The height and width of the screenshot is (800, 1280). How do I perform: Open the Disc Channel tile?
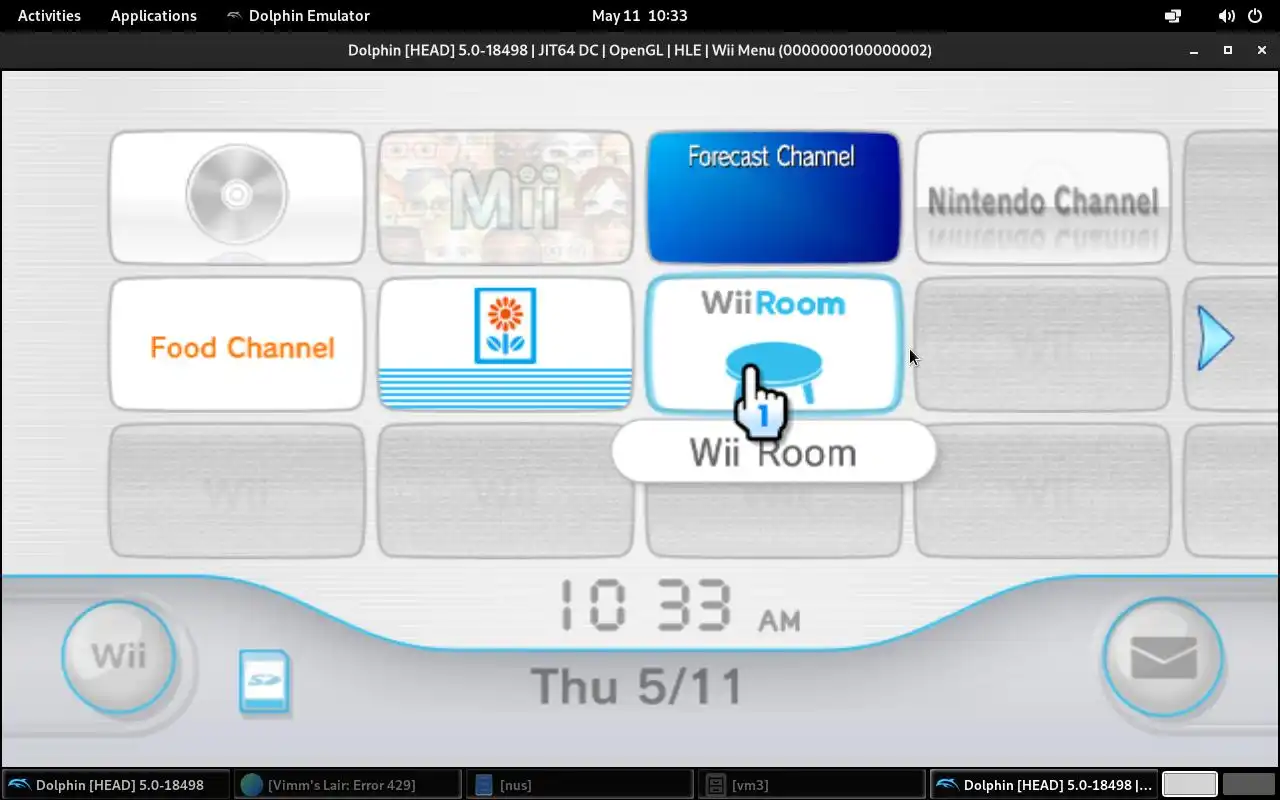pos(237,197)
